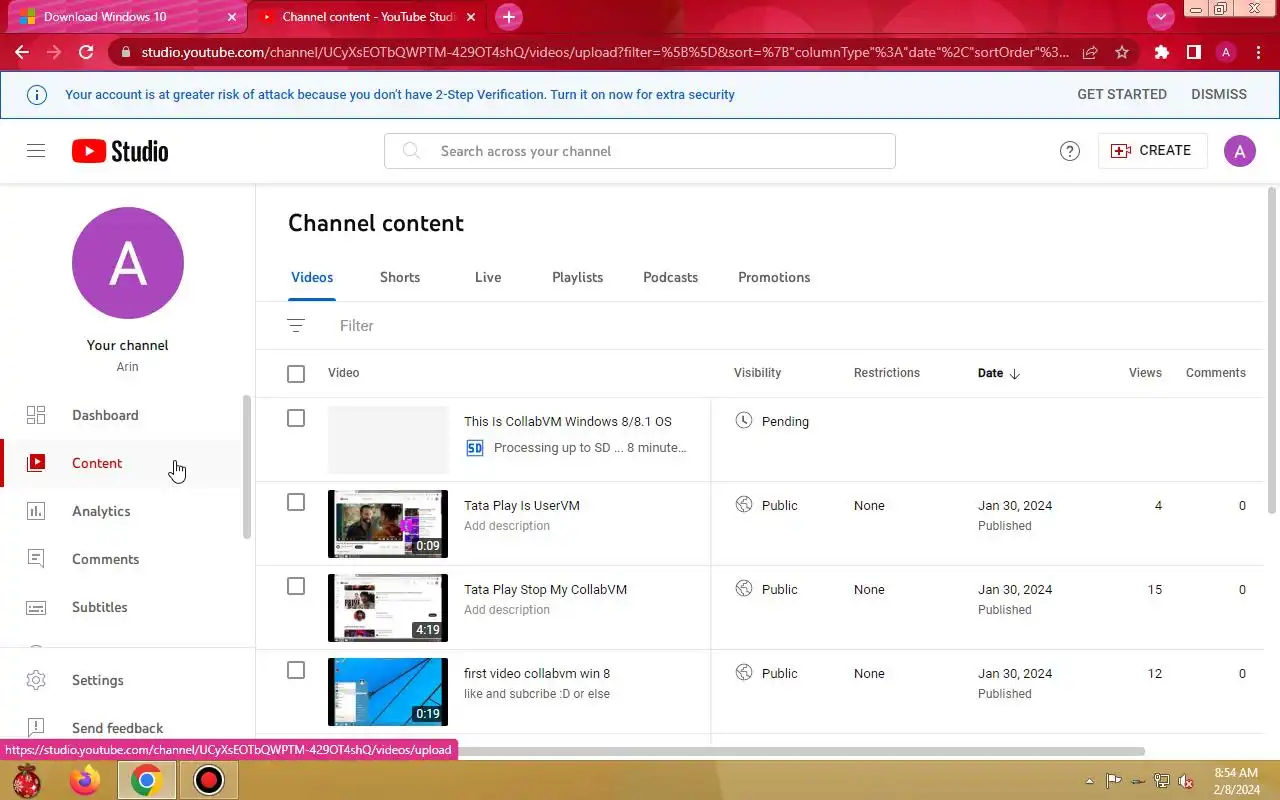This screenshot has height=800, width=1280.
Task: Open the Chrome tab search dropdown arrow
Action: (1160, 16)
